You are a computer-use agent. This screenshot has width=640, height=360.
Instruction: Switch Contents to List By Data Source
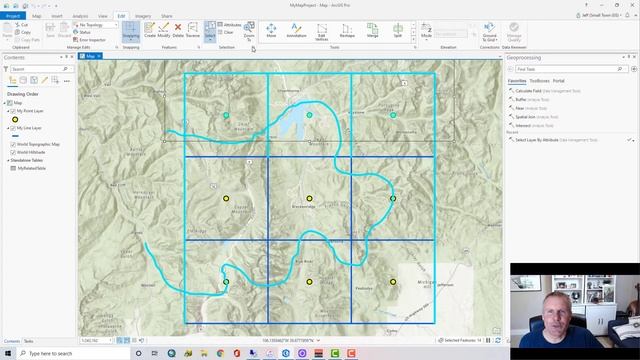[x=23, y=80]
